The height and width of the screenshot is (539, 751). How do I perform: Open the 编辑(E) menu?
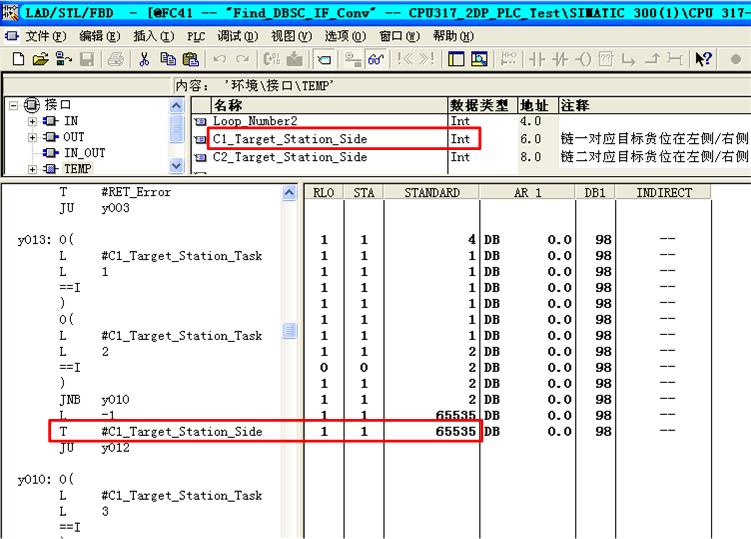[x=100, y=36]
